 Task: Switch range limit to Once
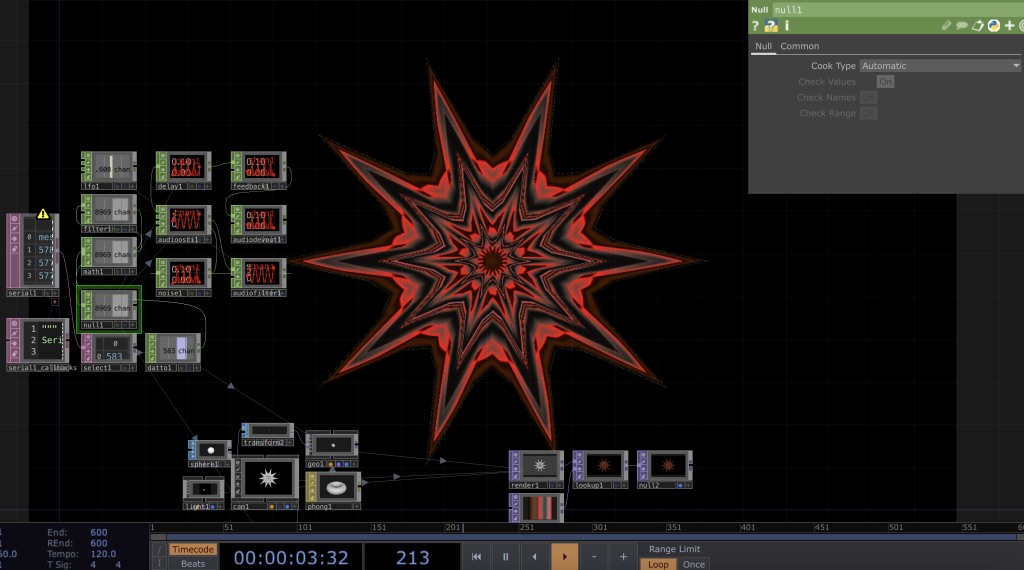[694, 564]
